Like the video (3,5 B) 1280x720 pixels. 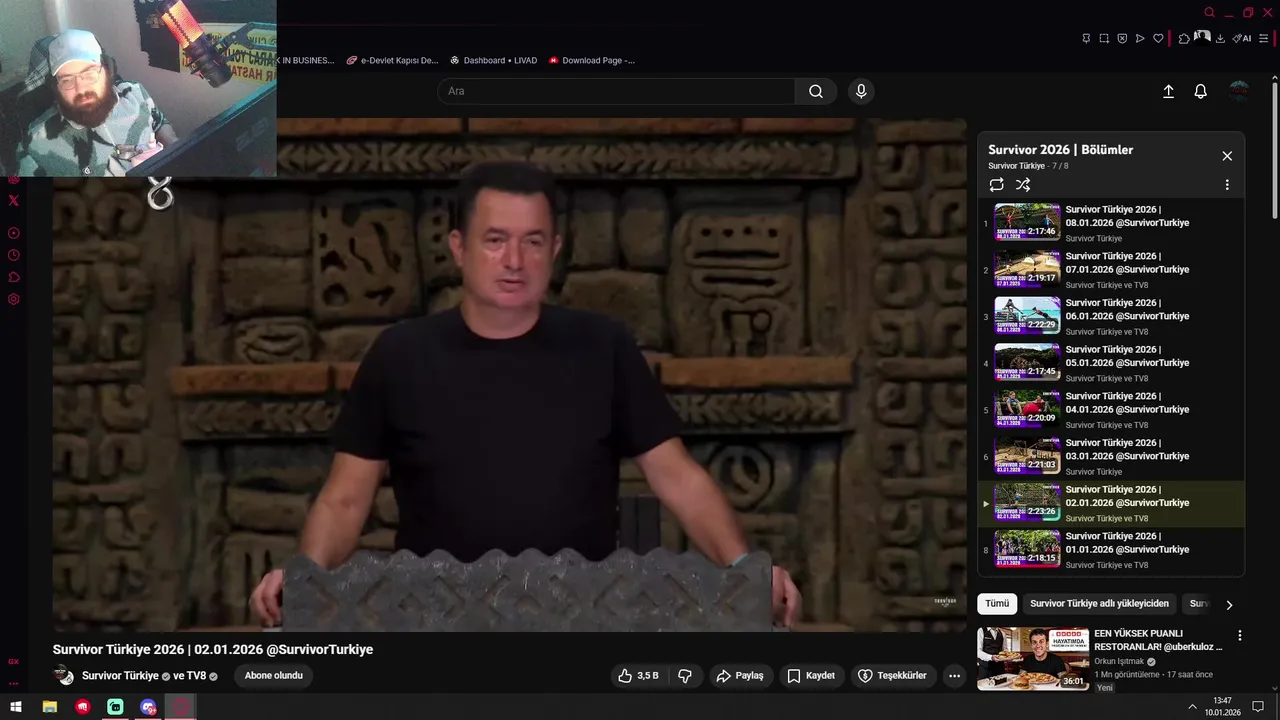638,676
